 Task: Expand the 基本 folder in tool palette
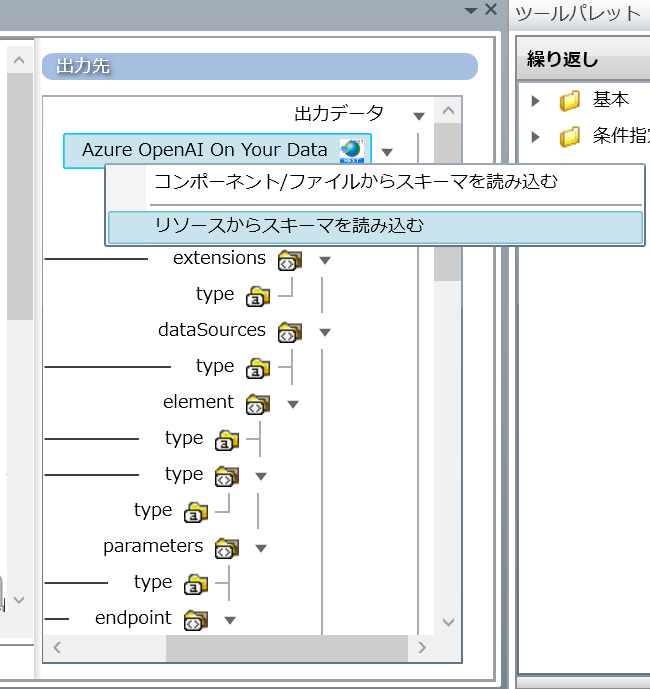point(535,101)
